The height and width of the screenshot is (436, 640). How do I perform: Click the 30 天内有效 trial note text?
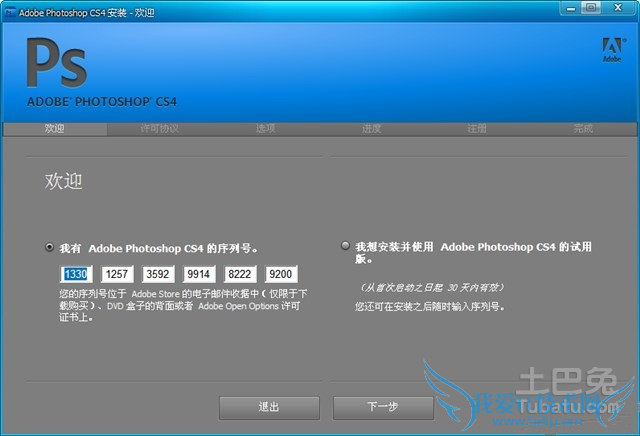(432, 288)
